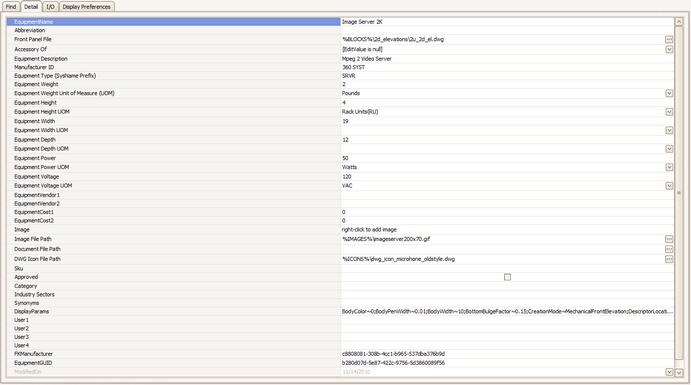The width and height of the screenshot is (691, 385).
Task: Select the User4 row label
Action: (21, 345)
